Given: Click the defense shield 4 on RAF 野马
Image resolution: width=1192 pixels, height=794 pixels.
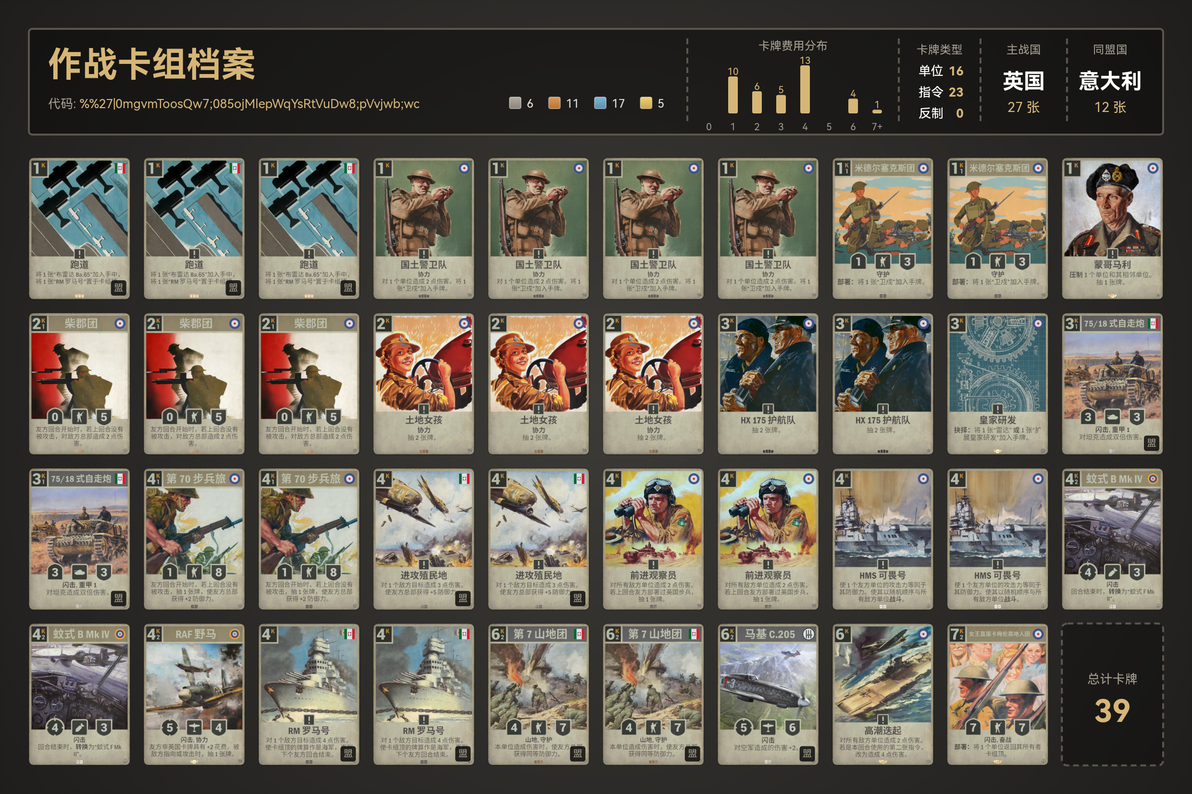Looking at the screenshot, I should 218,728.
